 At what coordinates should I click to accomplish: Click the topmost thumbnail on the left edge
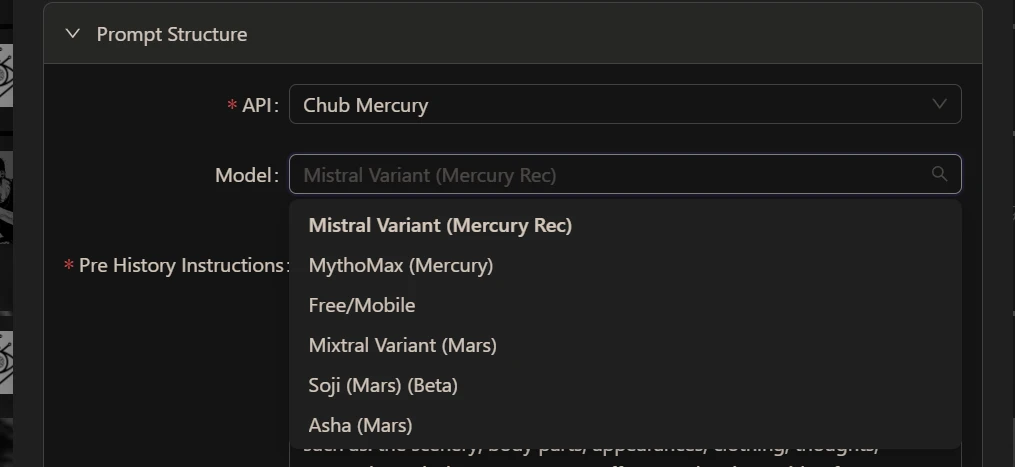[6, 75]
